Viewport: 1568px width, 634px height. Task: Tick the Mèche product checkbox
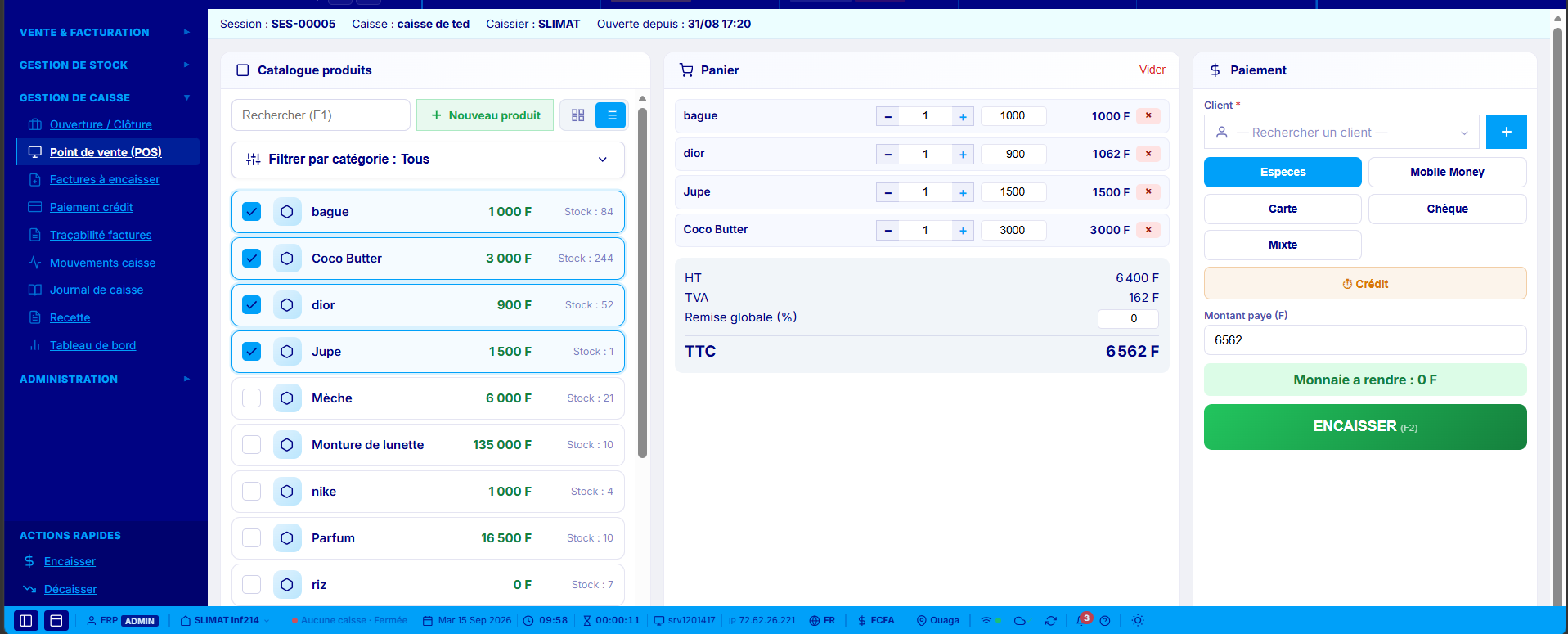(252, 398)
